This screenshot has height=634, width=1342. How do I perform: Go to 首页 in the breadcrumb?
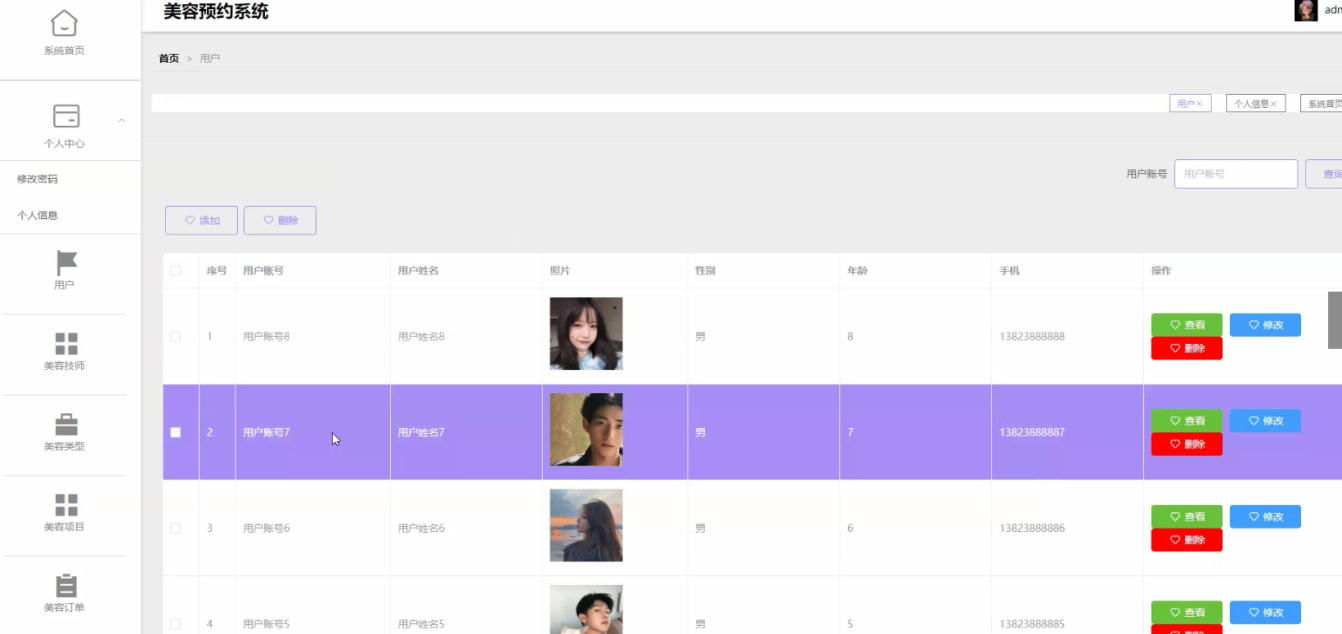pyautogui.click(x=169, y=59)
